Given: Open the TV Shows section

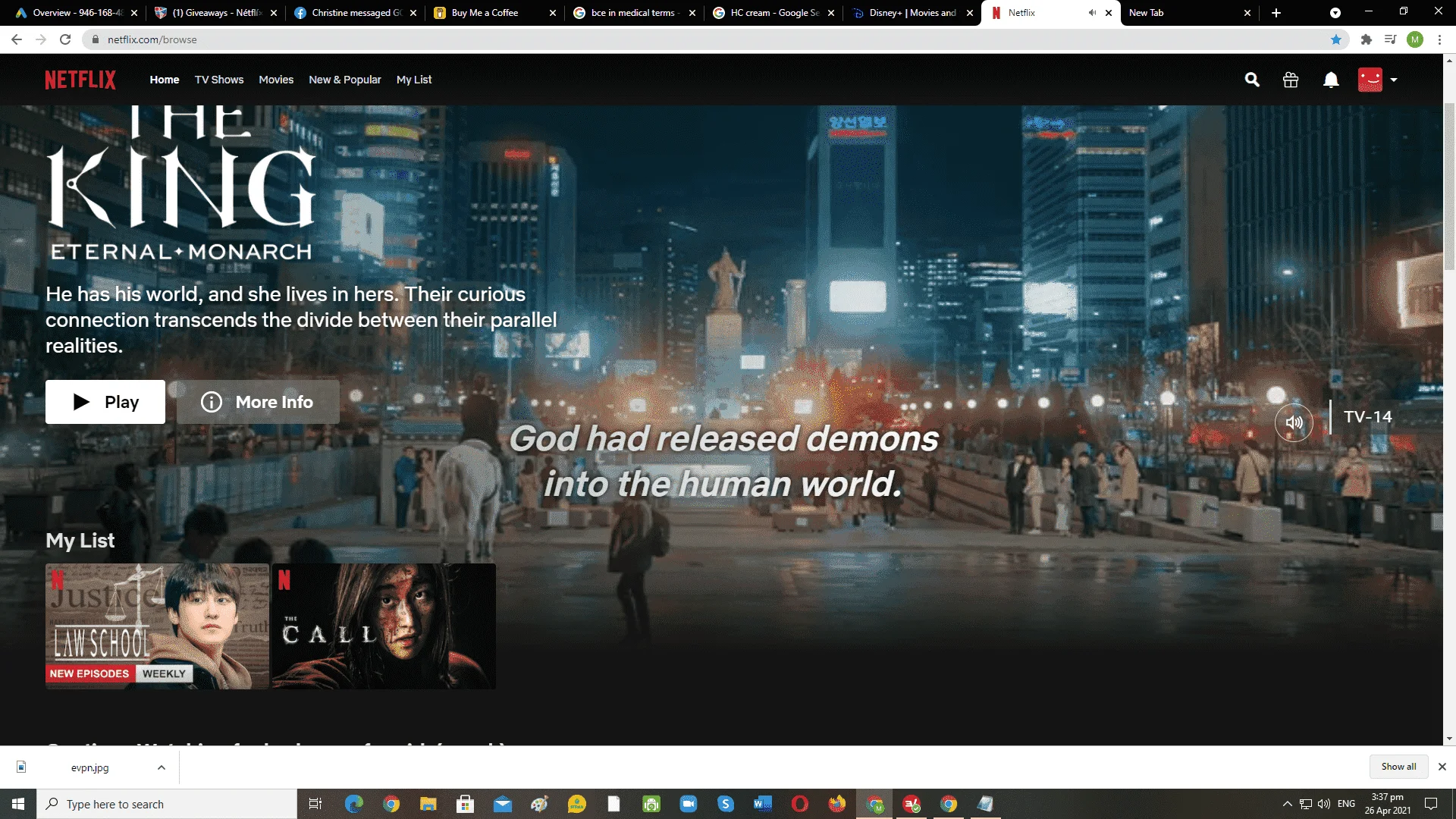Looking at the screenshot, I should pyautogui.click(x=219, y=80).
